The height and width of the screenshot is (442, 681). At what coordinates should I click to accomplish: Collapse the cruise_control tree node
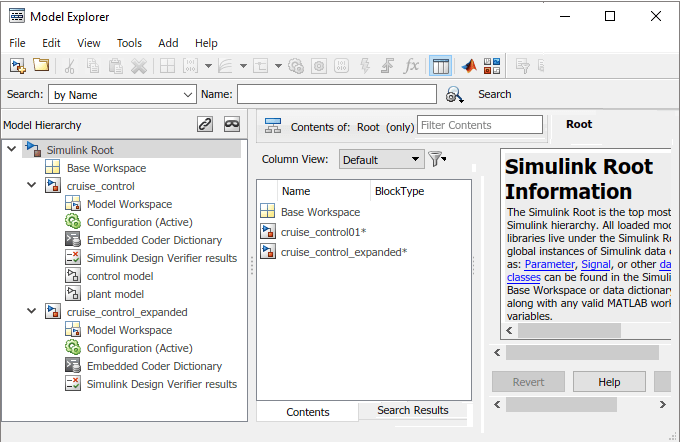[x=32, y=185]
